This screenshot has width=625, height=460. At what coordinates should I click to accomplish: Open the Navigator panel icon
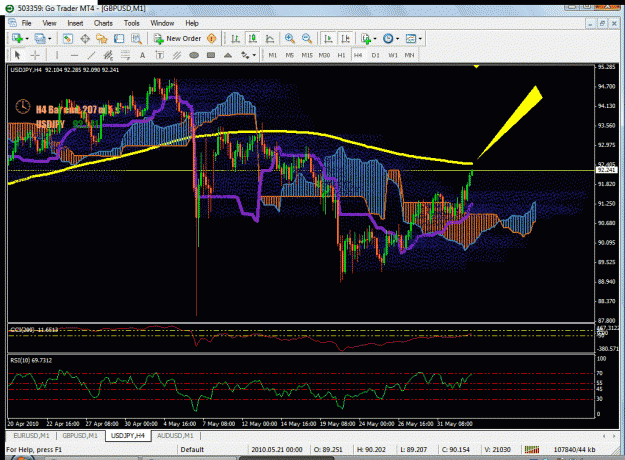tap(102, 39)
